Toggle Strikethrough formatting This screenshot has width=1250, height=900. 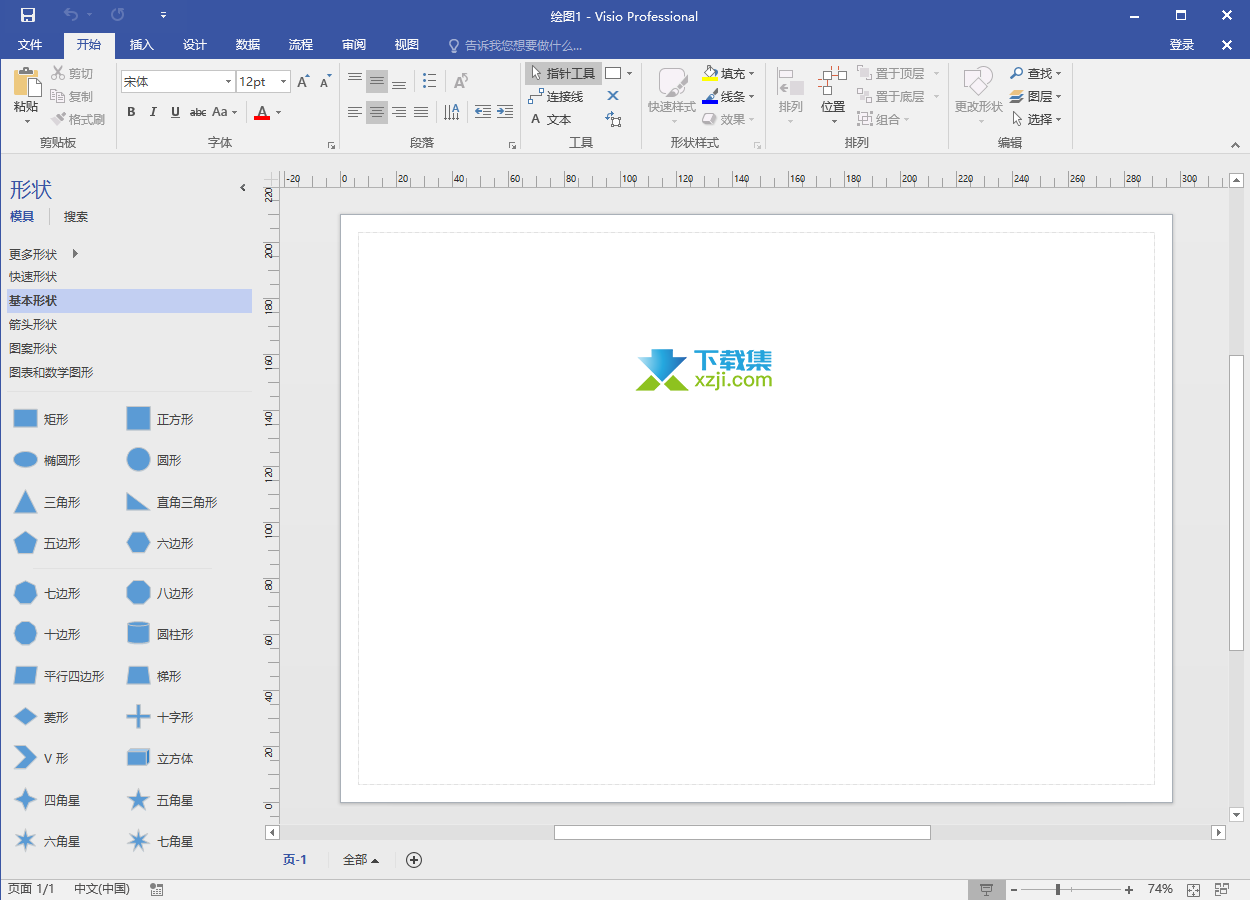(198, 112)
